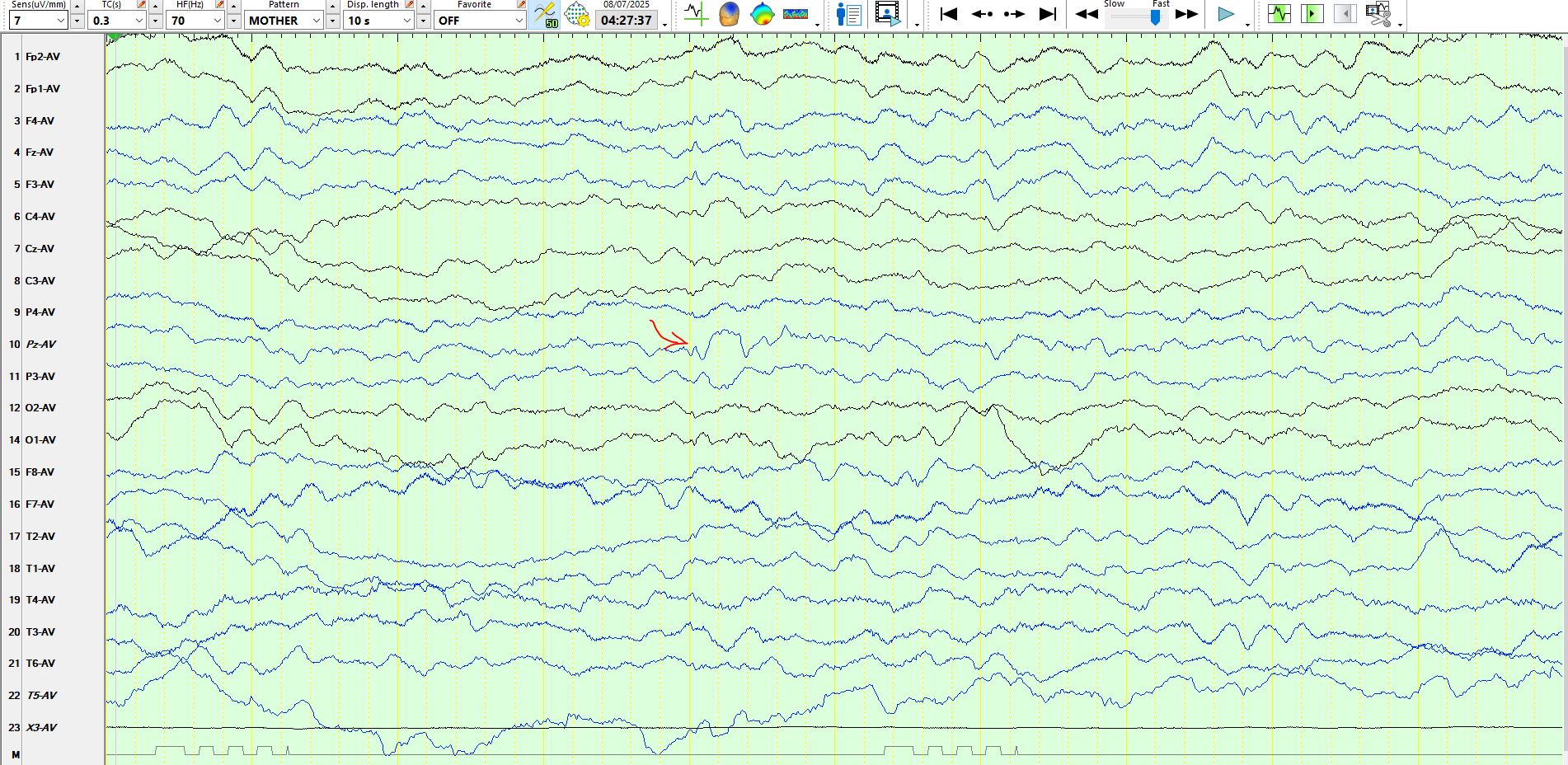Open the electrode montage settings icon
The image size is (1568, 765).
577,15
